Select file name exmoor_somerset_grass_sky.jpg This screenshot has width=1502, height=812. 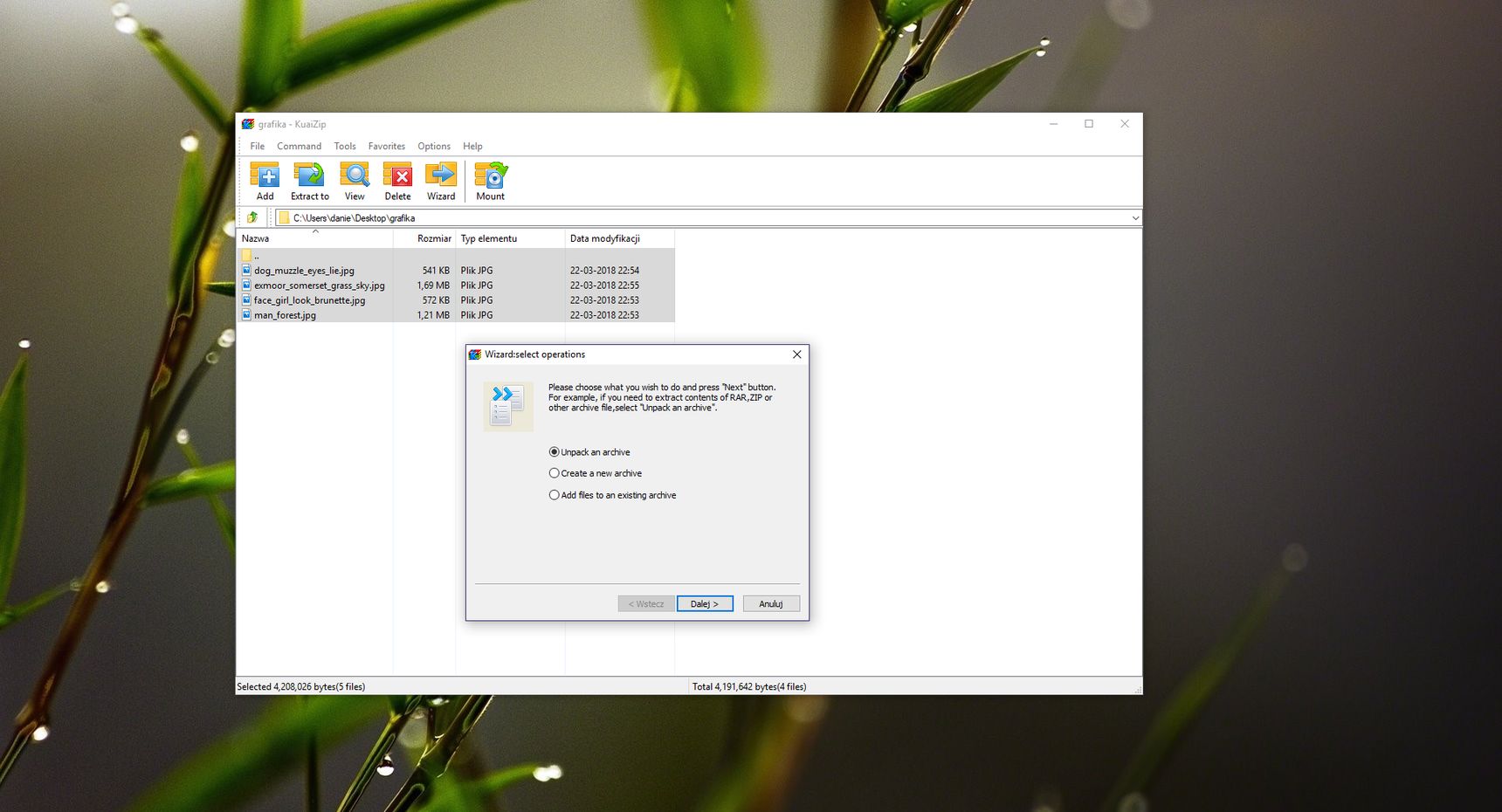click(x=319, y=286)
